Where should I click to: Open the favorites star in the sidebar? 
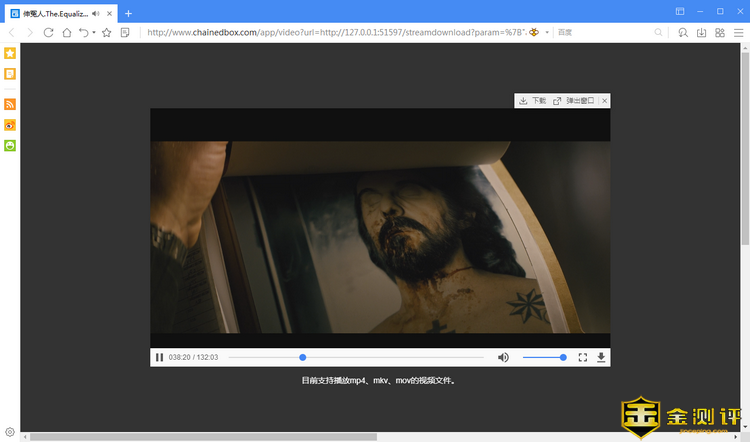pos(10,53)
